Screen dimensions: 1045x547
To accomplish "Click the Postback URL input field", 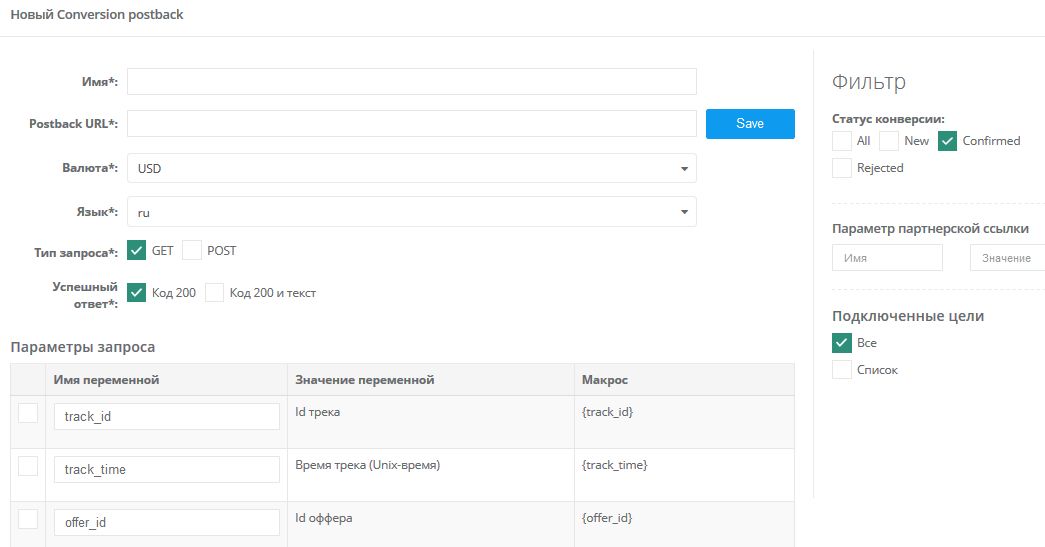I will click(411, 124).
